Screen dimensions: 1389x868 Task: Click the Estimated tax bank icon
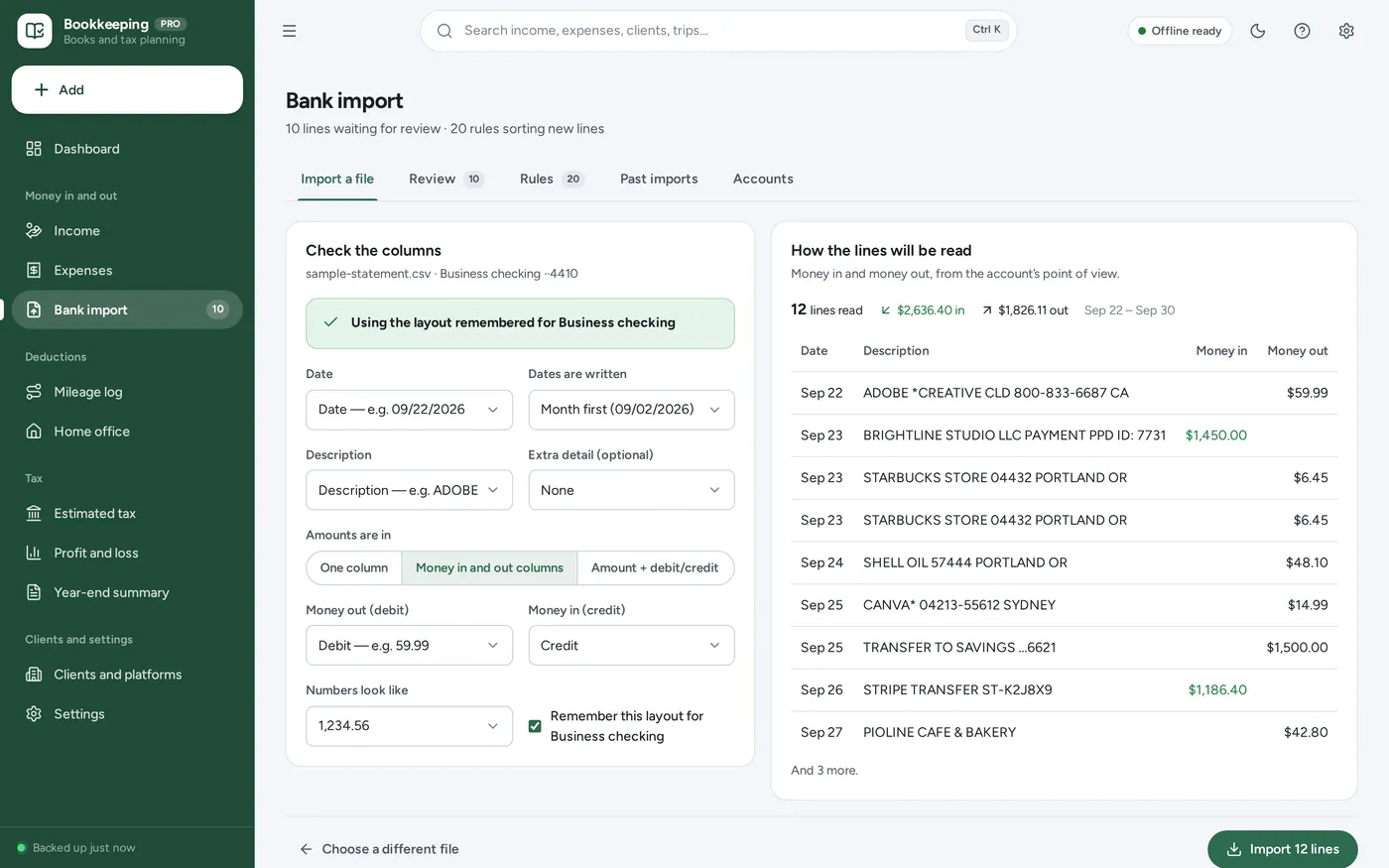[34, 514]
